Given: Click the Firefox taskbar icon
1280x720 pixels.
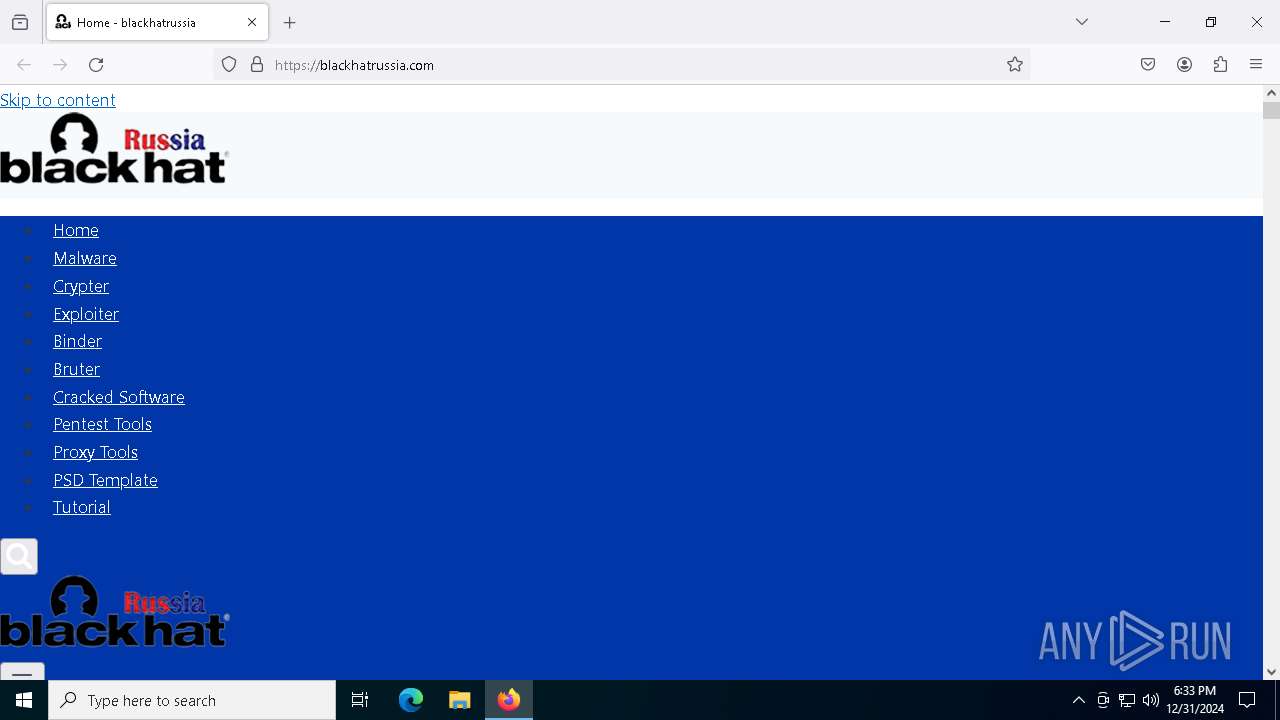Looking at the screenshot, I should 509,700.
